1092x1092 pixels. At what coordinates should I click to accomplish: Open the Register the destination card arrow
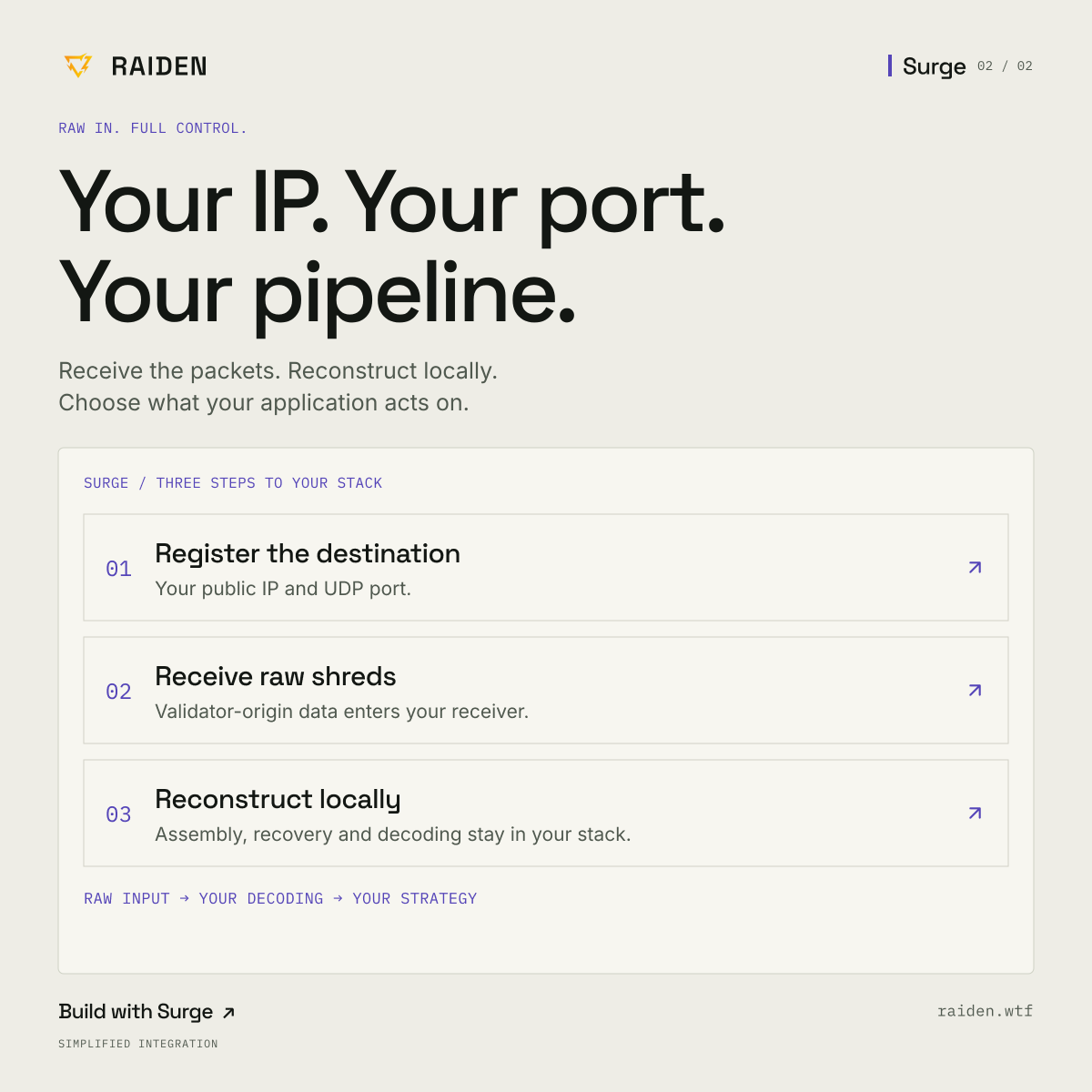975,567
